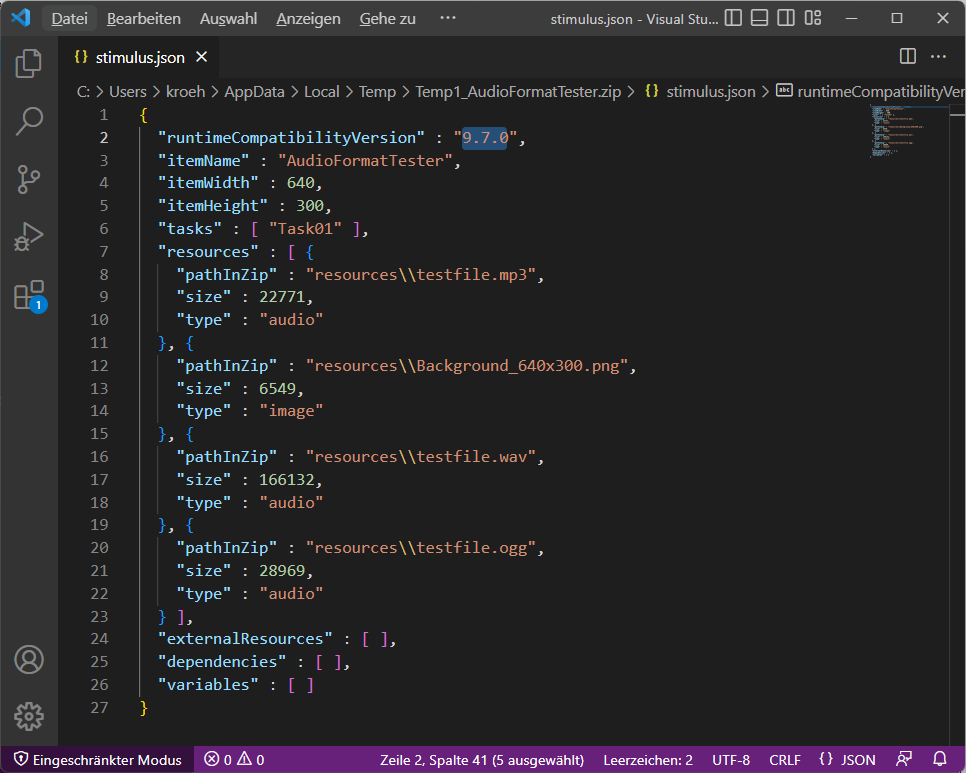966x773 pixels.
Task: Click the notifications bell in status bar
Action: click(940, 760)
